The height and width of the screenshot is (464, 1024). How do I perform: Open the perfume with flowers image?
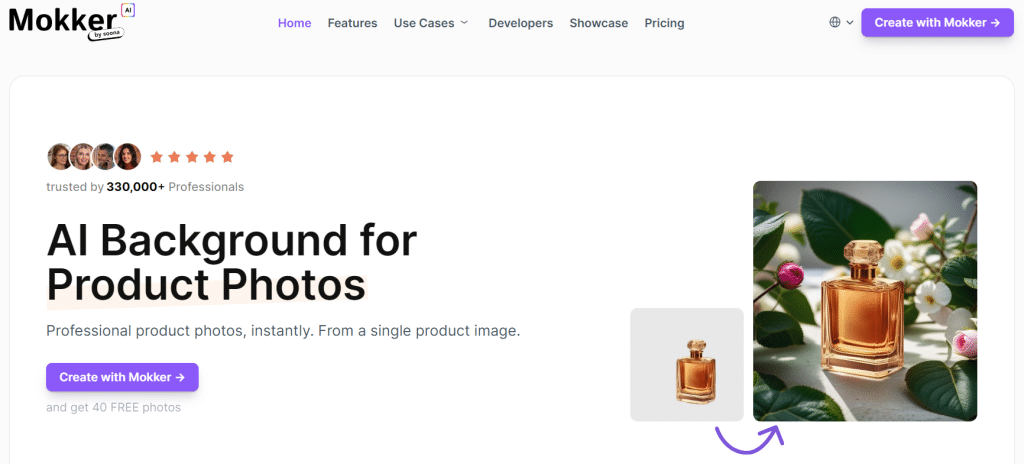(865, 301)
